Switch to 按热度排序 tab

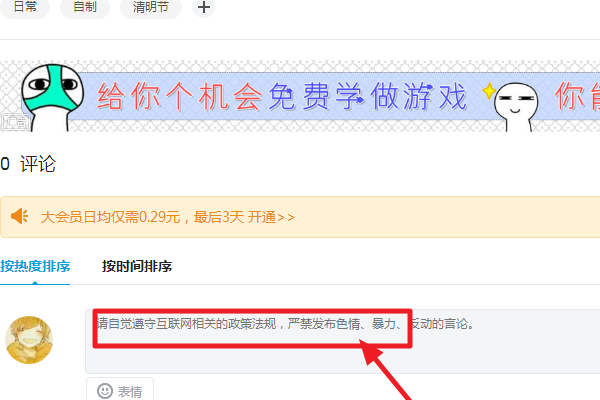(x=35, y=266)
